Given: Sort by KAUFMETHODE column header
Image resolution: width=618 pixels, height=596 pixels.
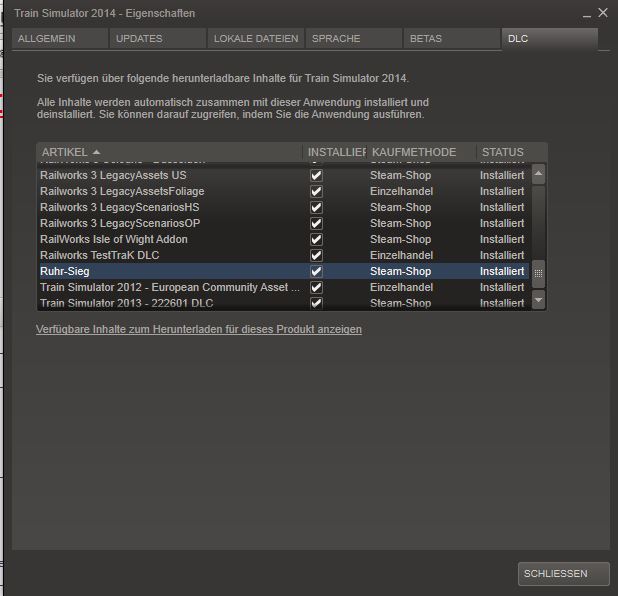Looking at the screenshot, I should point(421,152).
